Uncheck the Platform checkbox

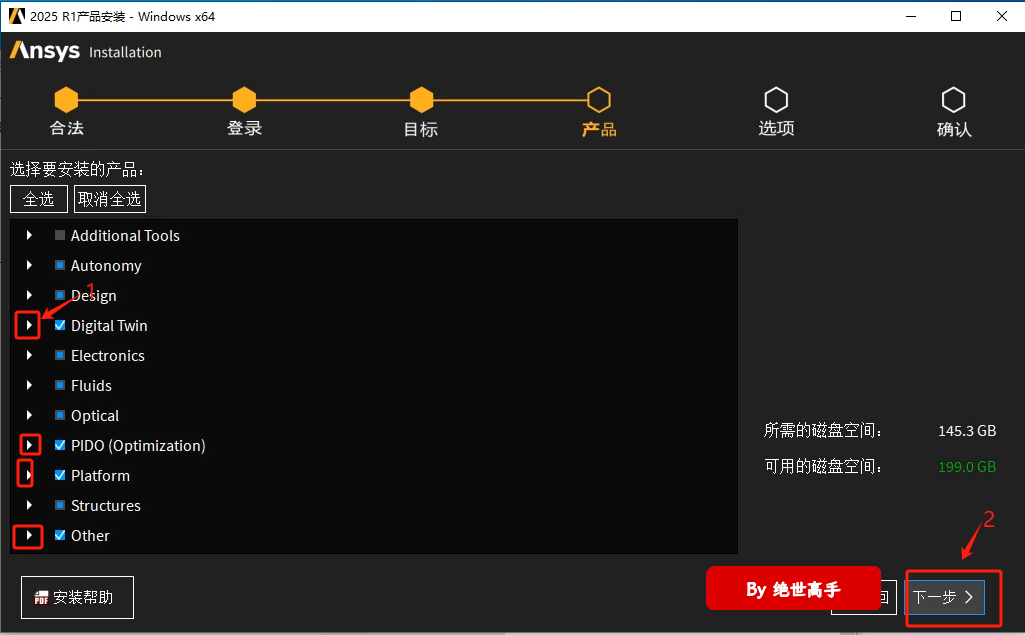tap(59, 475)
